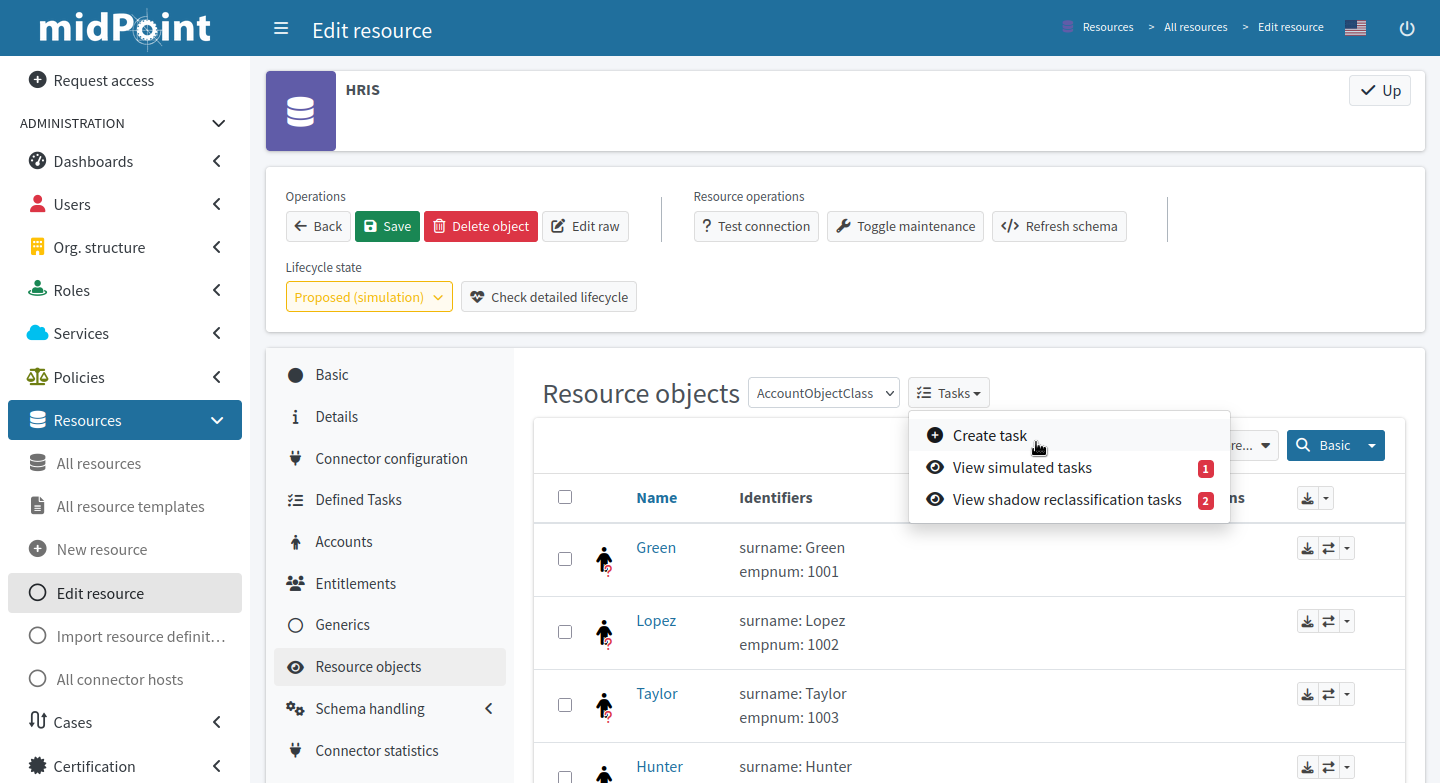The image size is (1440, 783).
Task: Click the Test connection button
Action: coord(756,226)
